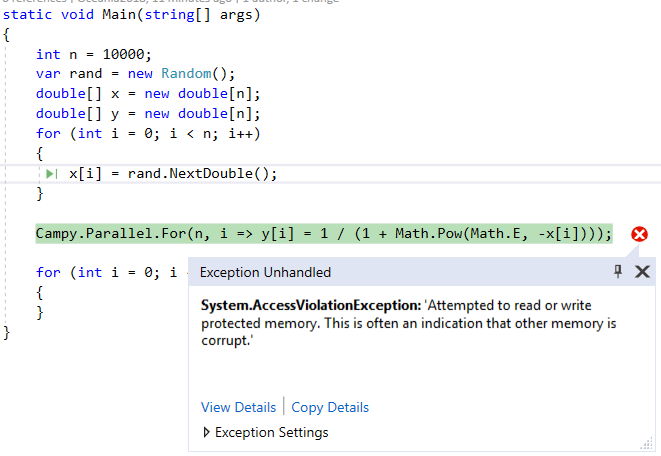The width and height of the screenshot is (661, 456).
Task: Click the Copy Details link
Action: pos(330,407)
